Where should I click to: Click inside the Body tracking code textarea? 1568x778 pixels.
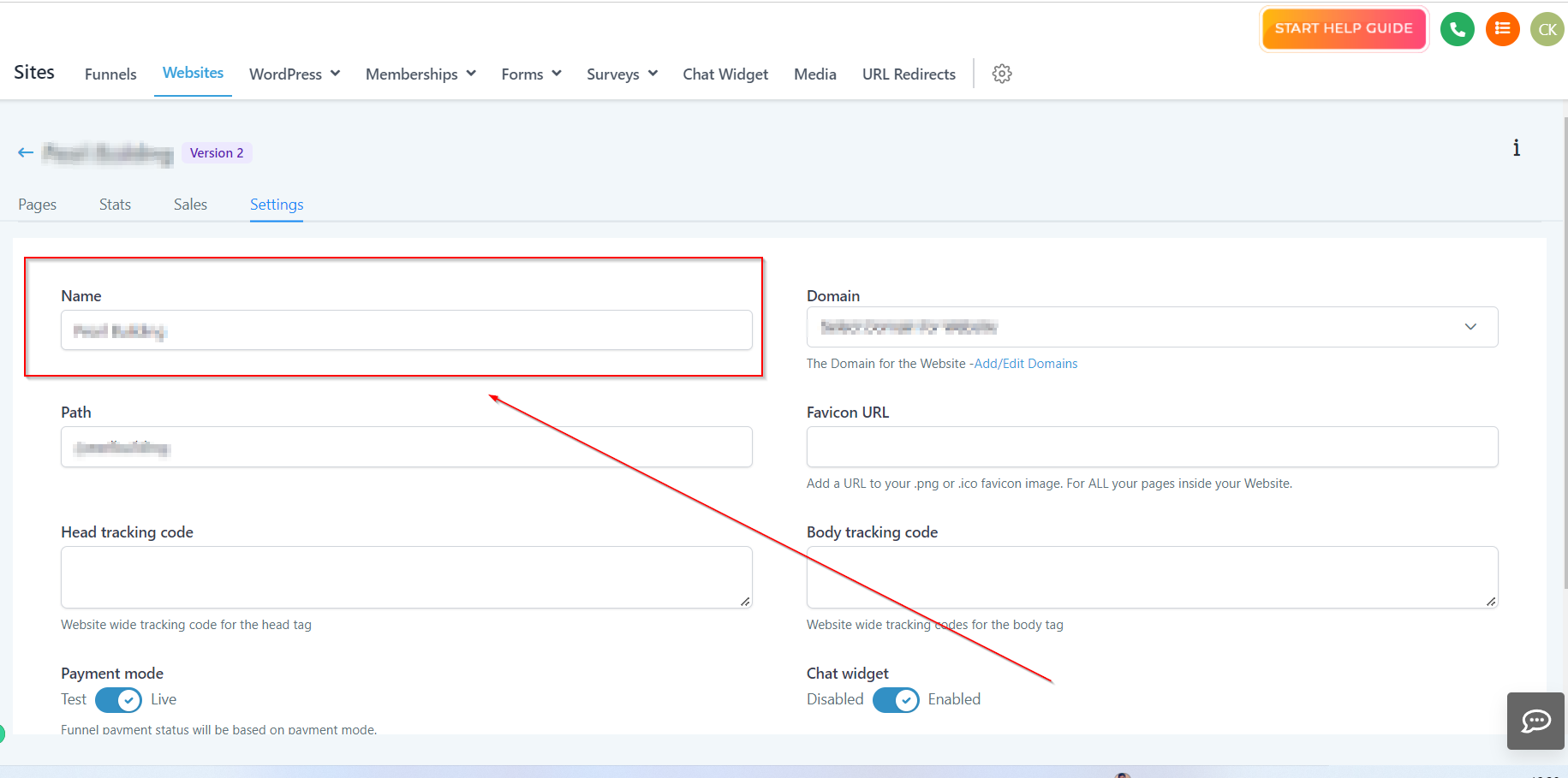pos(1152,577)
